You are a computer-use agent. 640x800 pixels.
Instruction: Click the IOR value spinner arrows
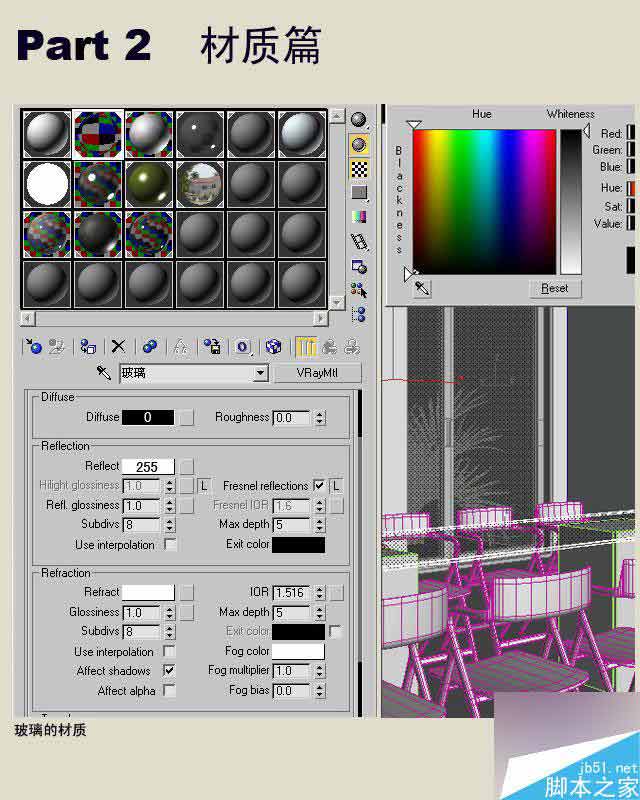pyautogui.click(x=319, y=592)
